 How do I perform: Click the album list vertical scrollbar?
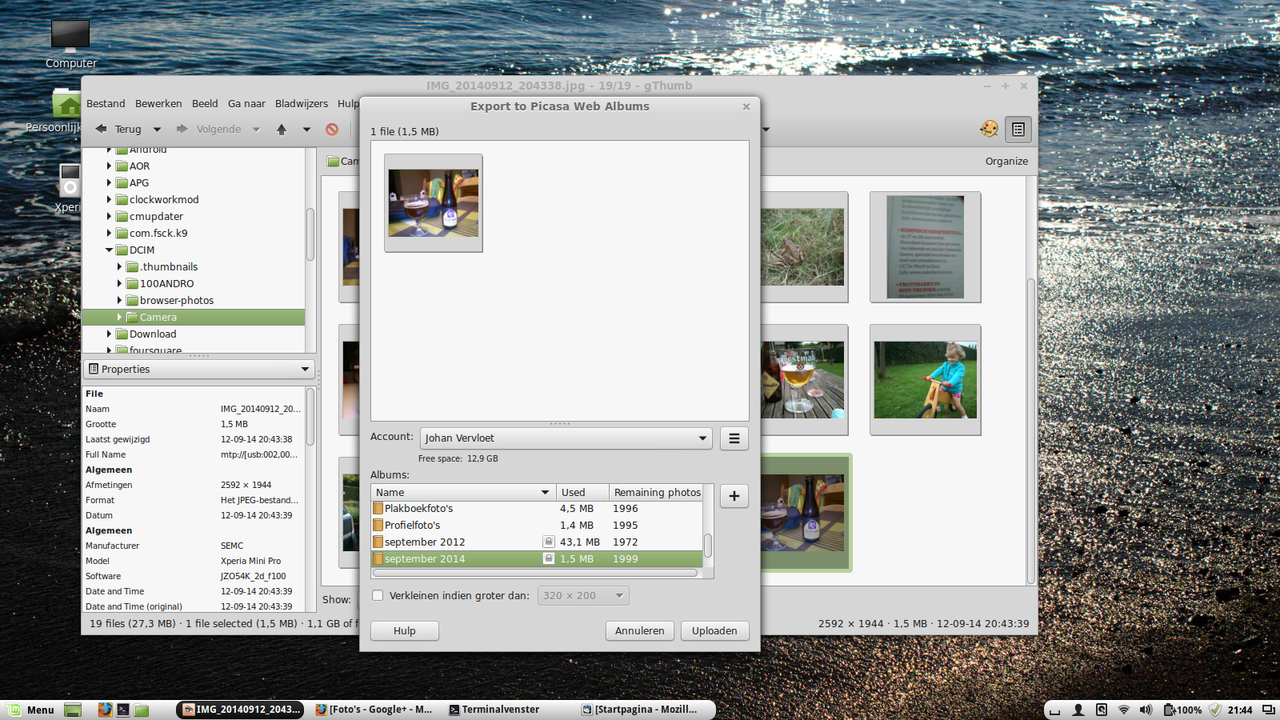click(708, 545)
